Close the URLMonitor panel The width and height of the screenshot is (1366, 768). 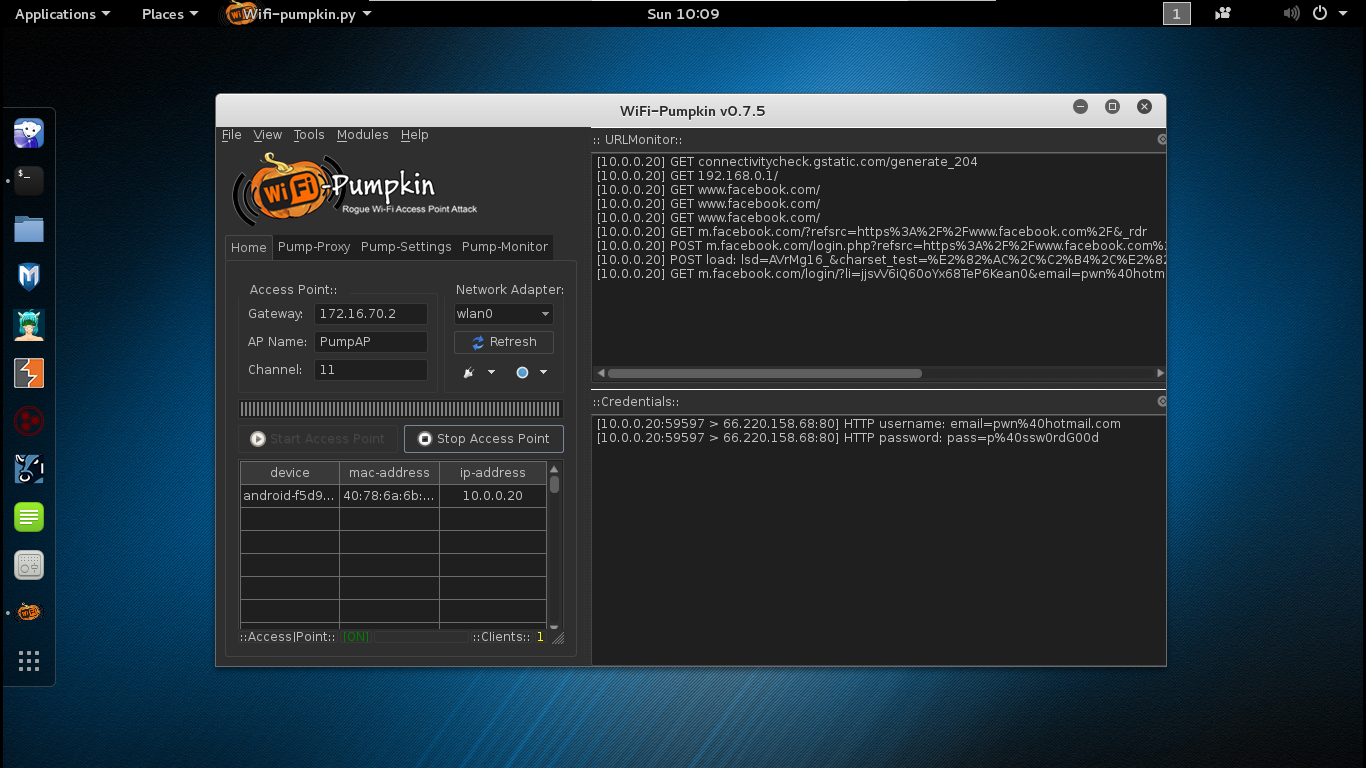click(x=1161, y=140)
